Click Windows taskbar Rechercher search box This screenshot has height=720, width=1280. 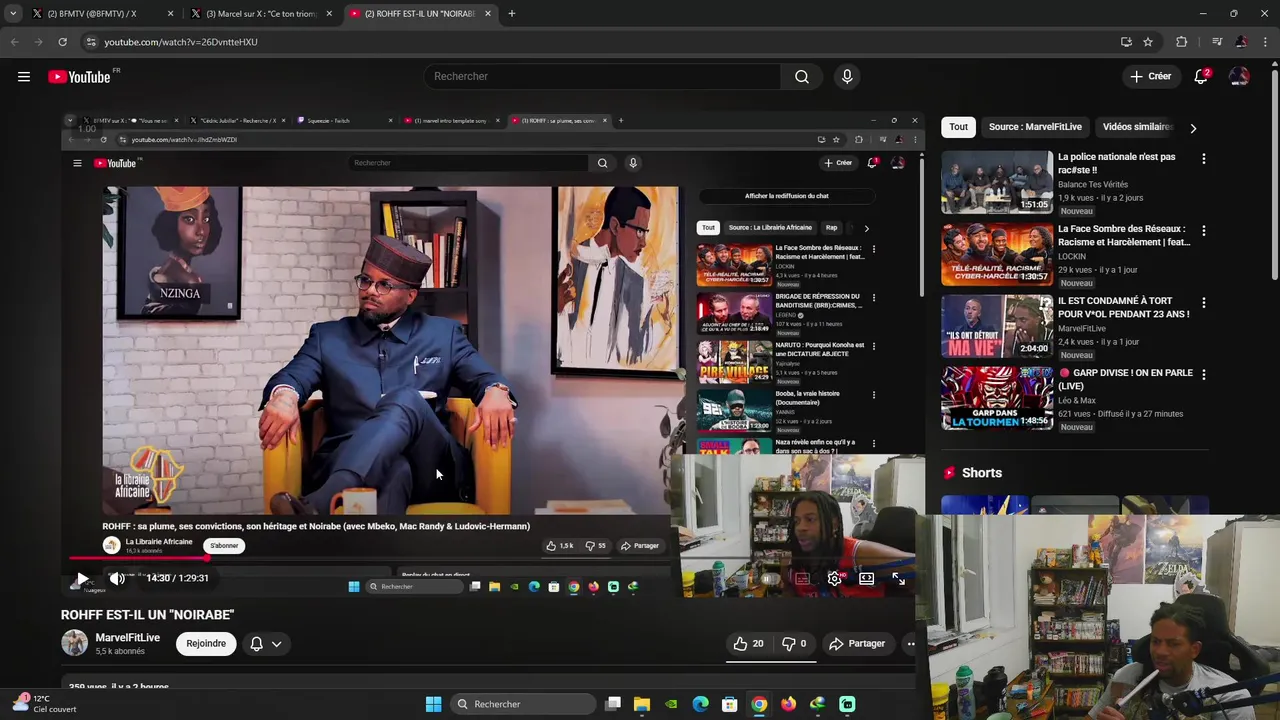tap(521, 704)
